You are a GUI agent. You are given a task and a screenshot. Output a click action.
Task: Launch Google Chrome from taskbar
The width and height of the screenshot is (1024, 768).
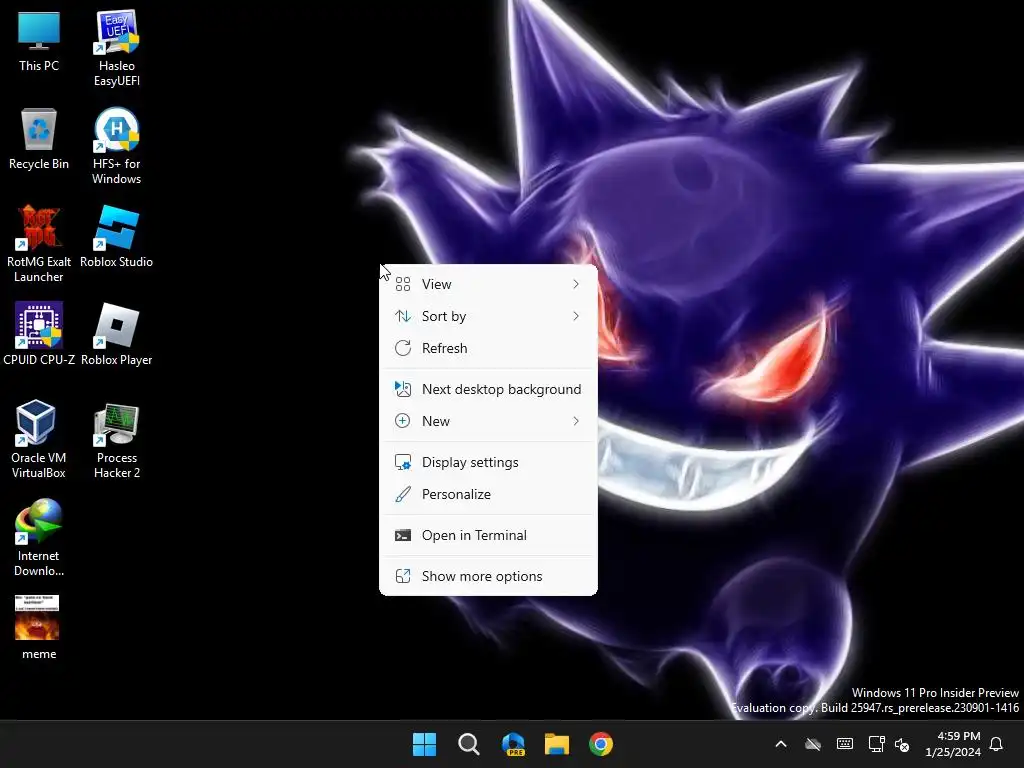(x=601, y=744)
